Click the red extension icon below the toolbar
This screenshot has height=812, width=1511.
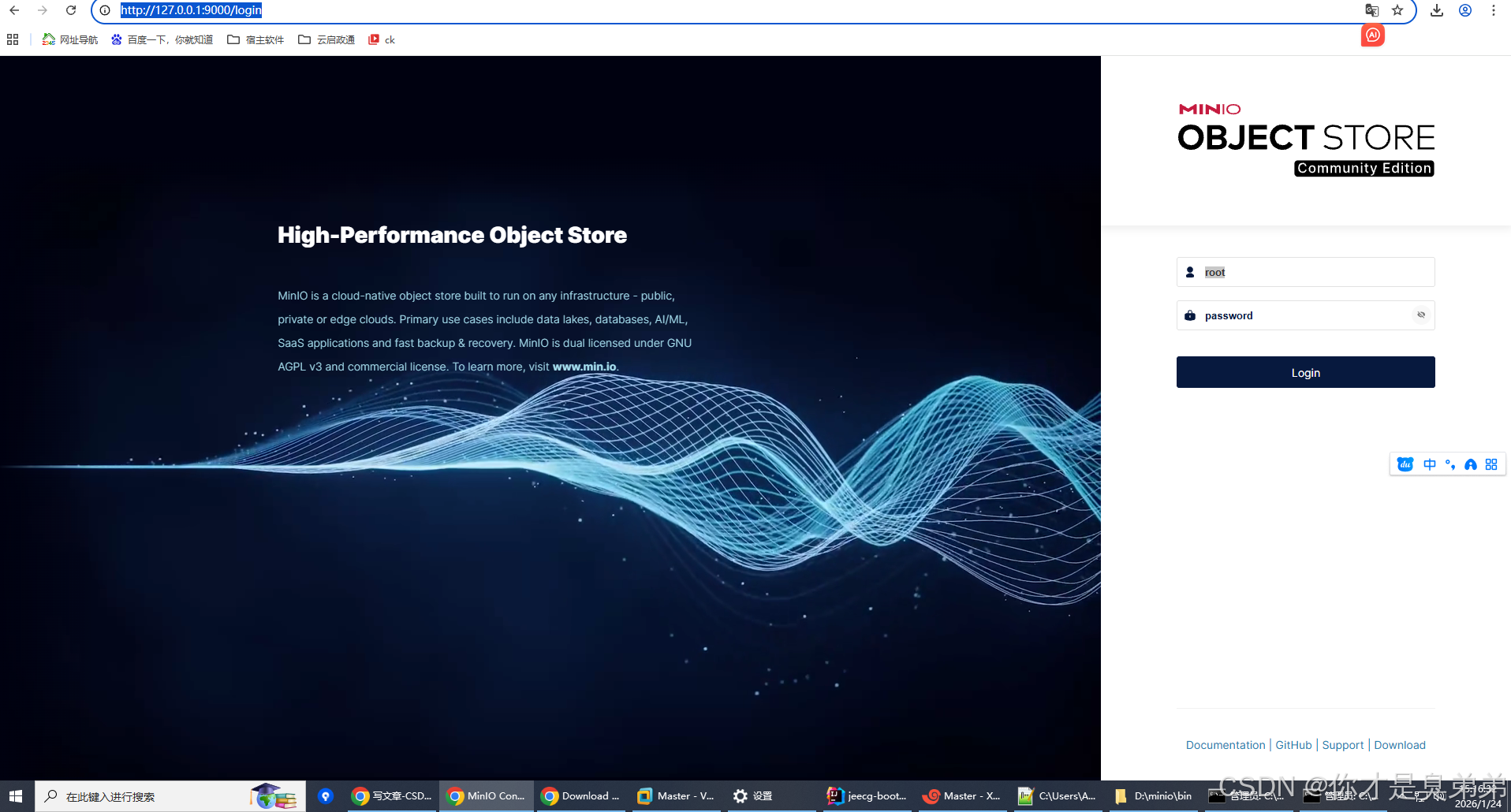click(x=1373, y=35)
